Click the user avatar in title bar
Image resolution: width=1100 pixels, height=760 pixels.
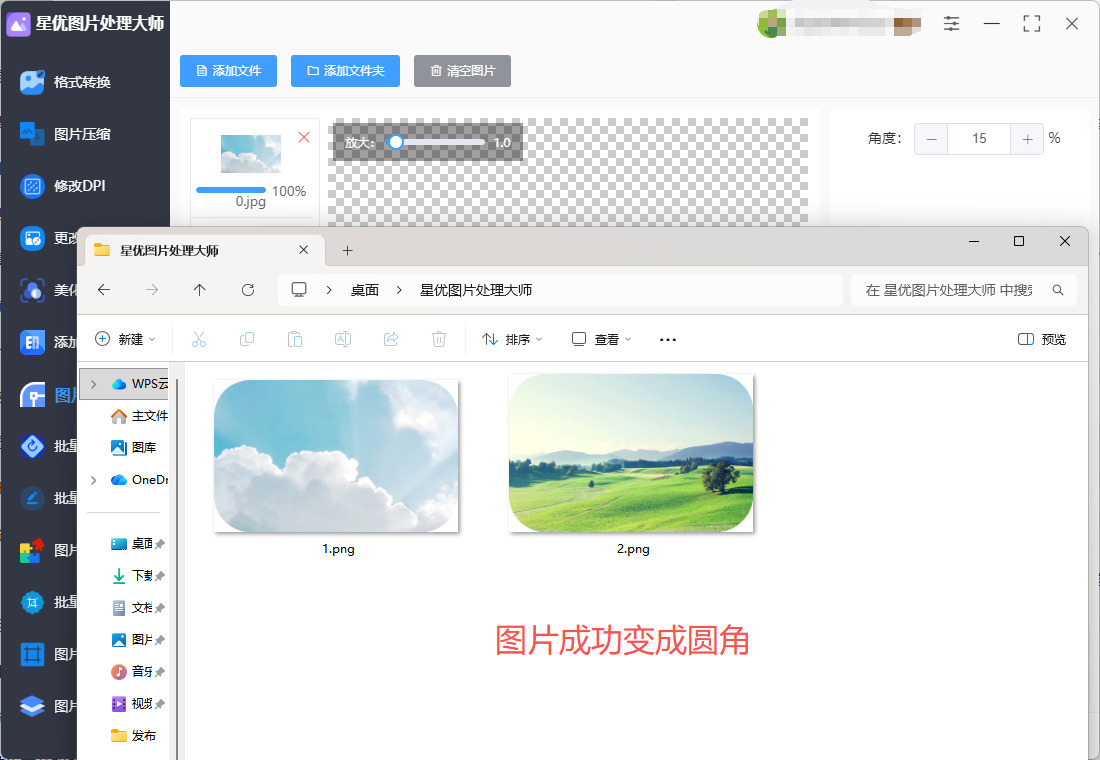coord(771,24)
